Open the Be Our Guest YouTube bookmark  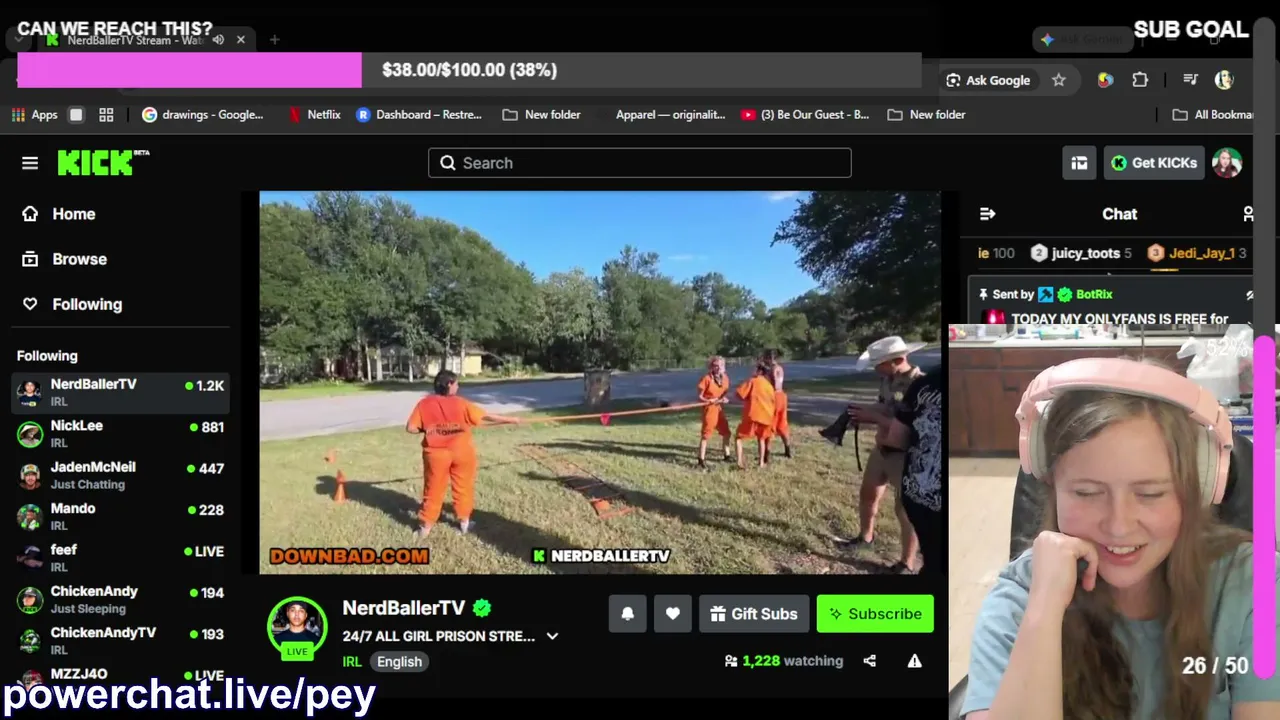[x=805, y=115]
